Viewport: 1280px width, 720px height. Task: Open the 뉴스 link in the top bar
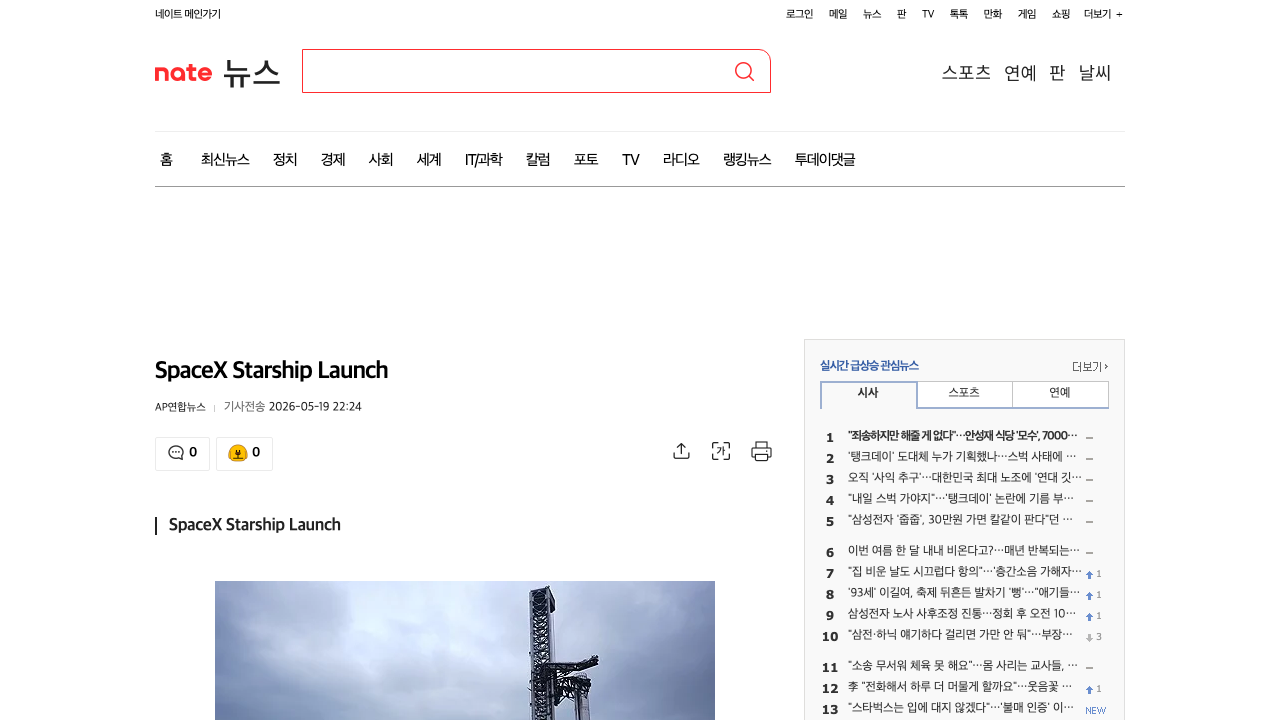point(872,14)
